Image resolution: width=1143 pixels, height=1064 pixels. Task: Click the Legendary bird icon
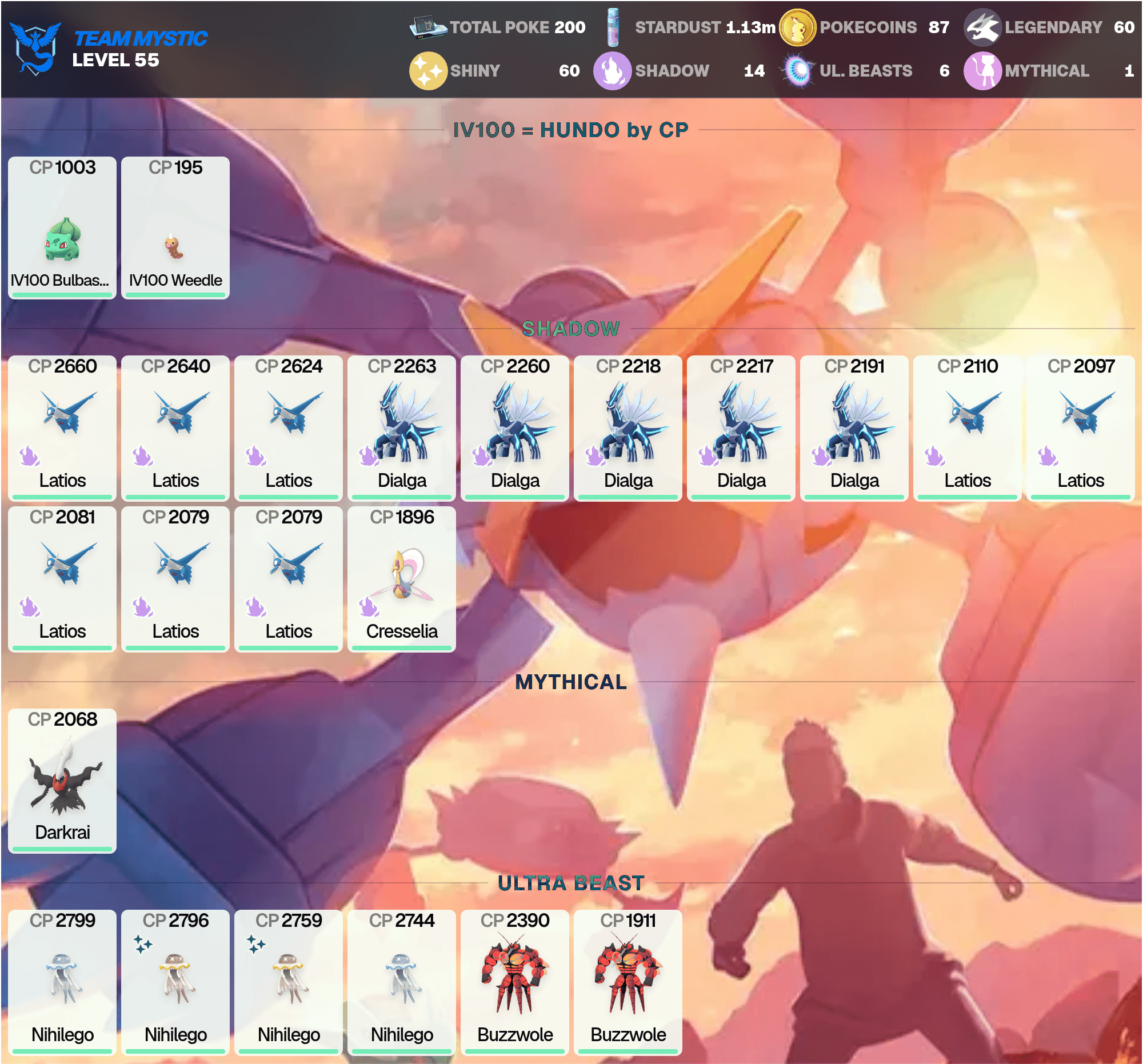tap(982, 27)
